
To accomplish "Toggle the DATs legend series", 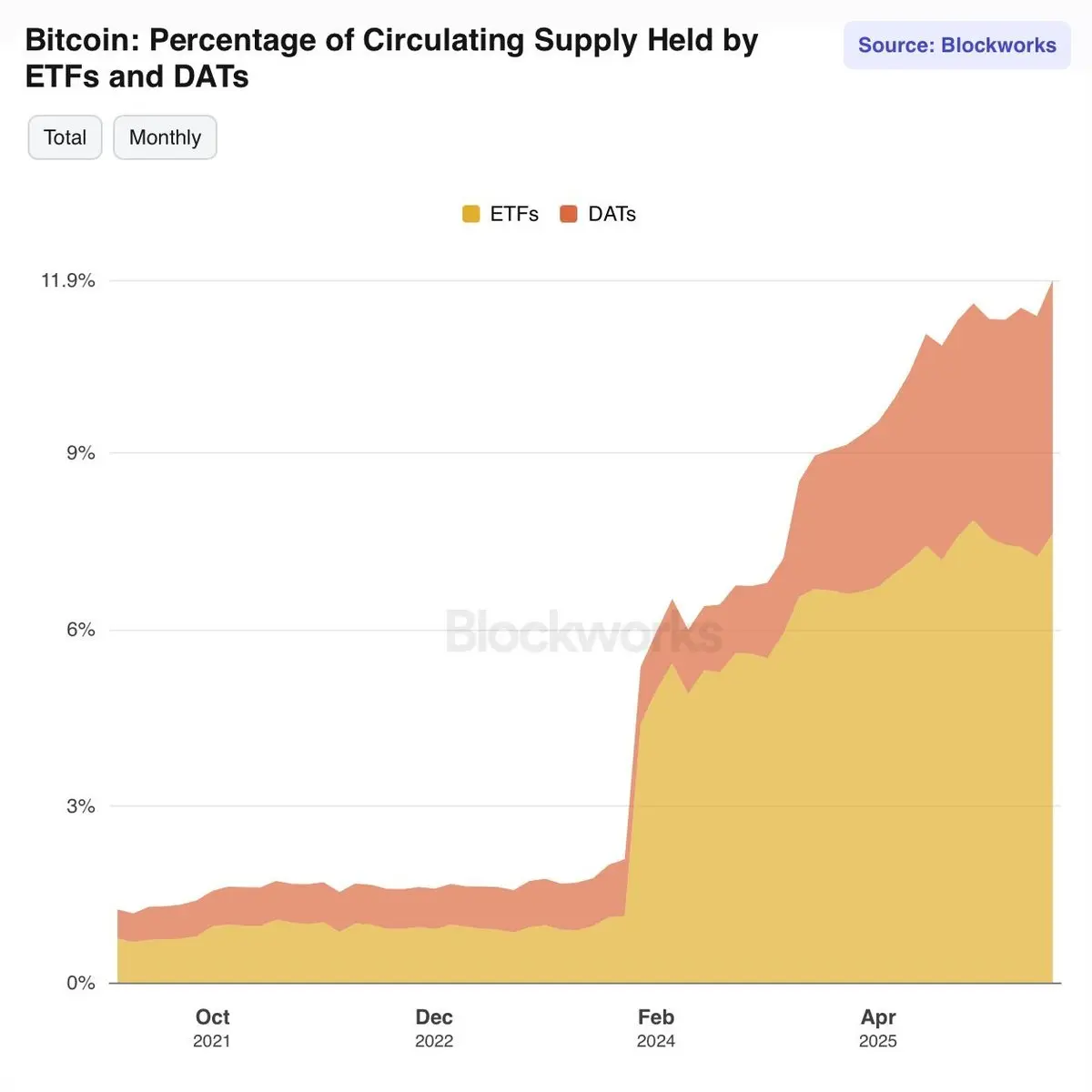I will click(598, 214).
